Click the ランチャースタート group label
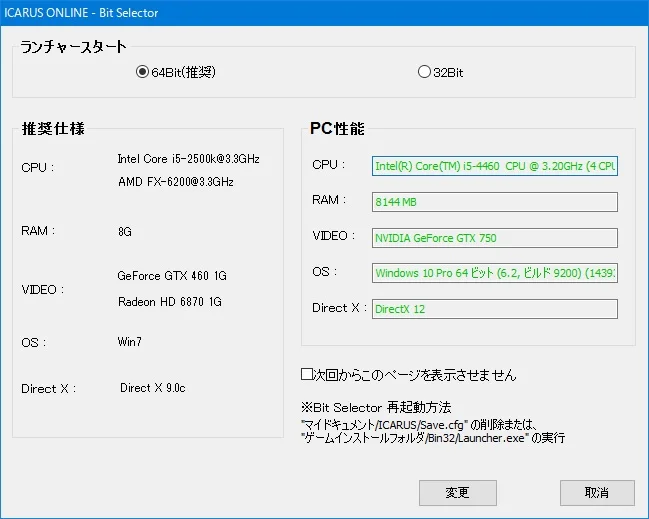The height and width of the screenshot is (519, 649). 73,46
